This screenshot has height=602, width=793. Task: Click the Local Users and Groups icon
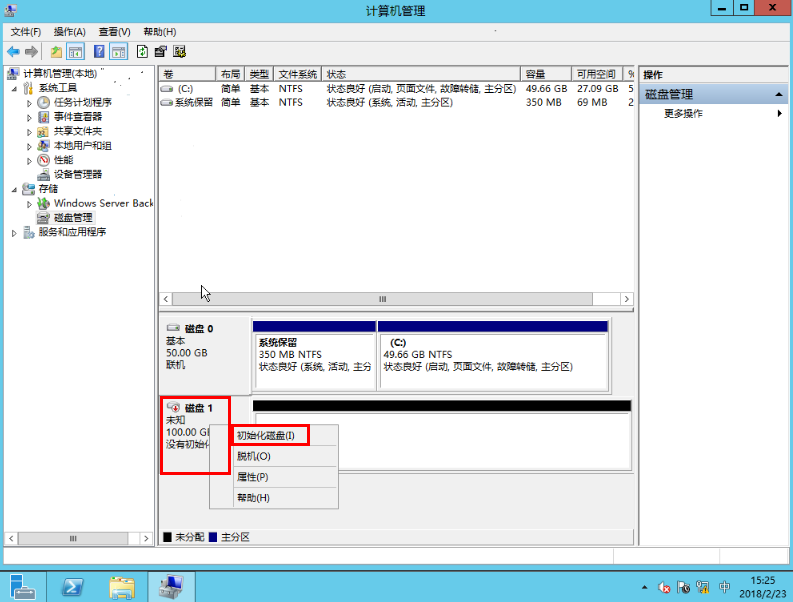43,146
